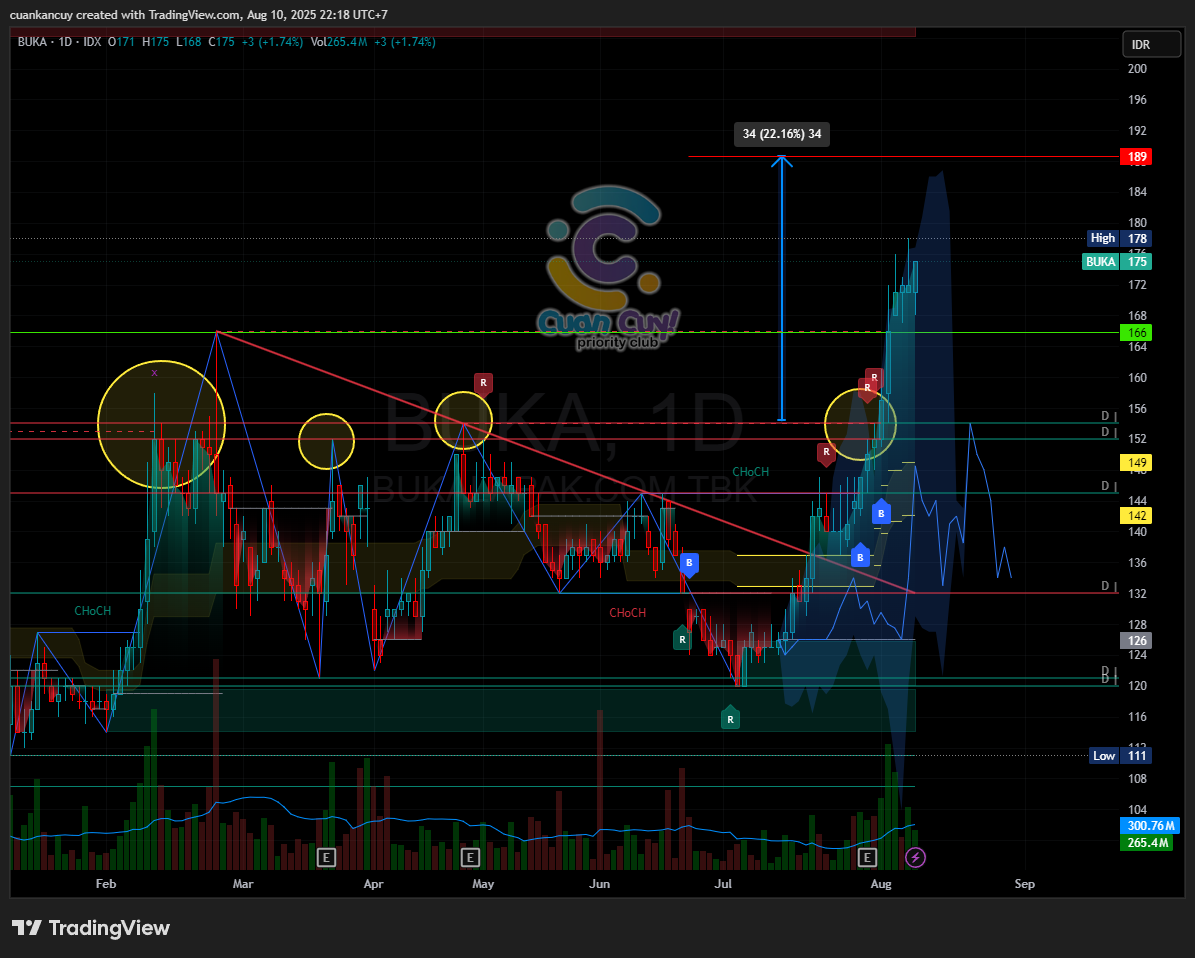This screenshot has width=1195, height=958.
Task: Click the earnings E marker near Aug
Action: point(867,857)
